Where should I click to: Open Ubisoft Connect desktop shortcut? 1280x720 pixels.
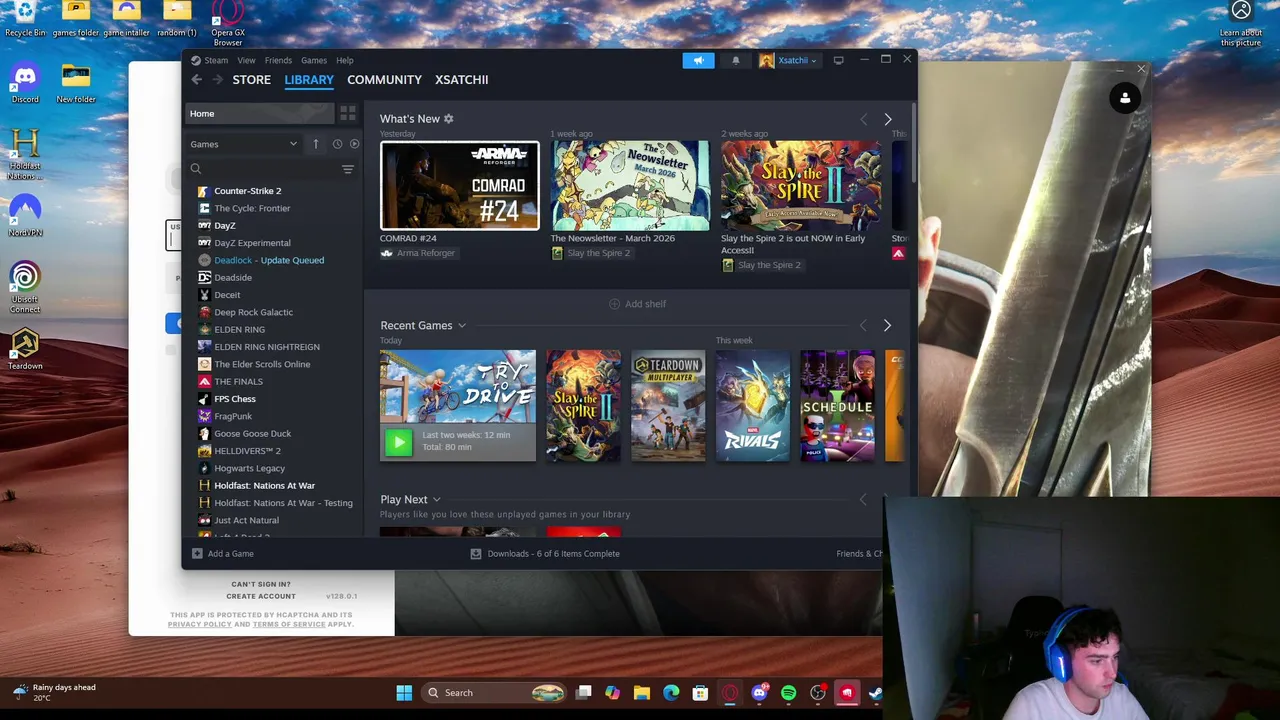click(25, 287)
